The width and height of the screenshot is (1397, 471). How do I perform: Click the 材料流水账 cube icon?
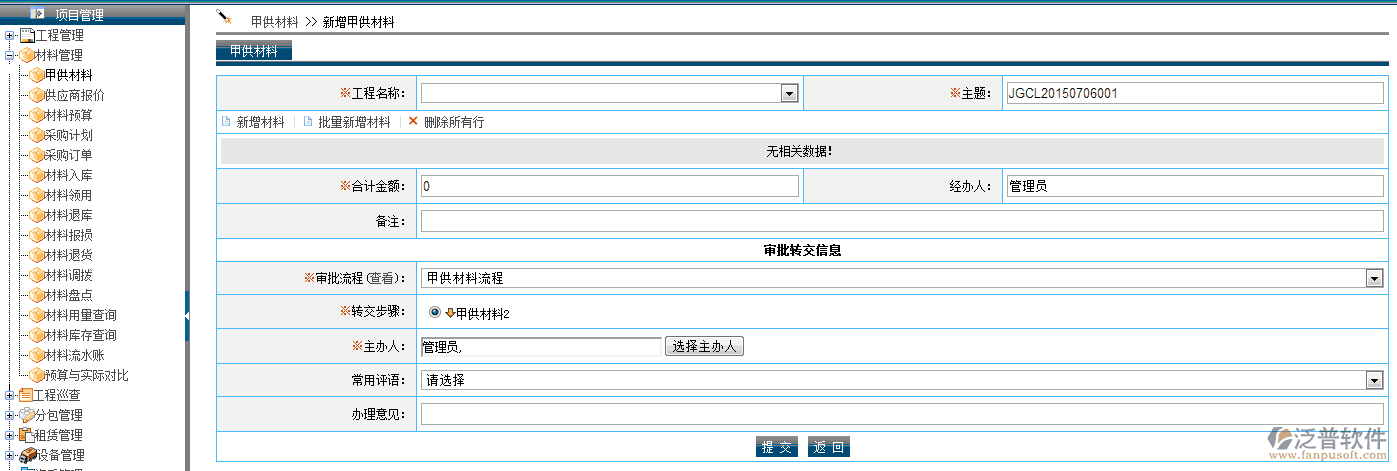37,355
